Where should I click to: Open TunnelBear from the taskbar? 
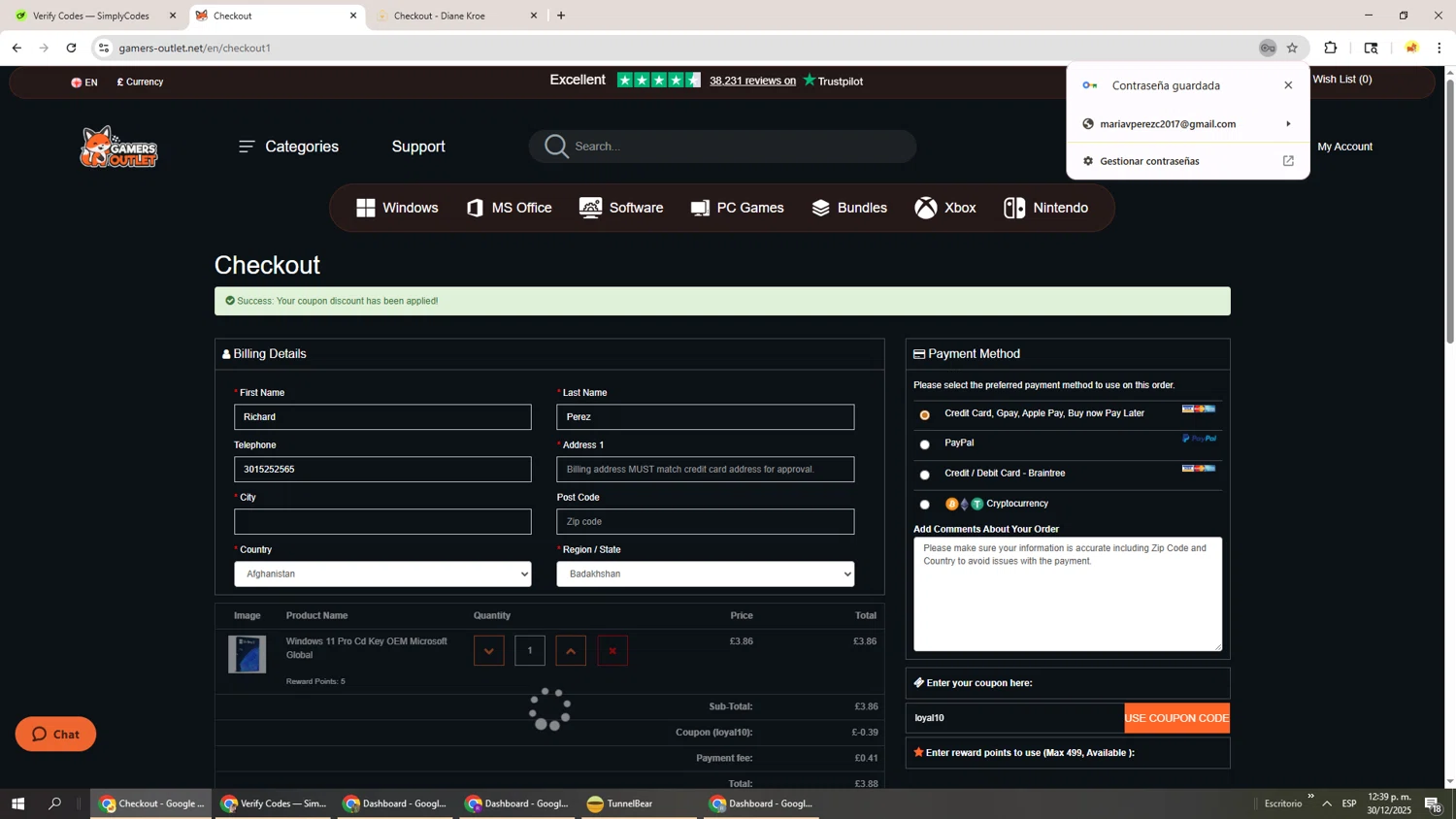point(640,803)
